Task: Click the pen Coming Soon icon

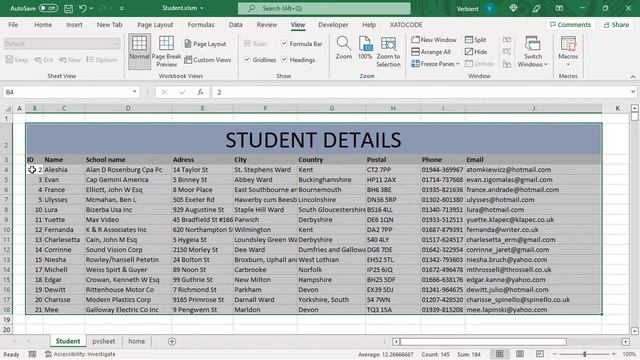Action: 536,8
